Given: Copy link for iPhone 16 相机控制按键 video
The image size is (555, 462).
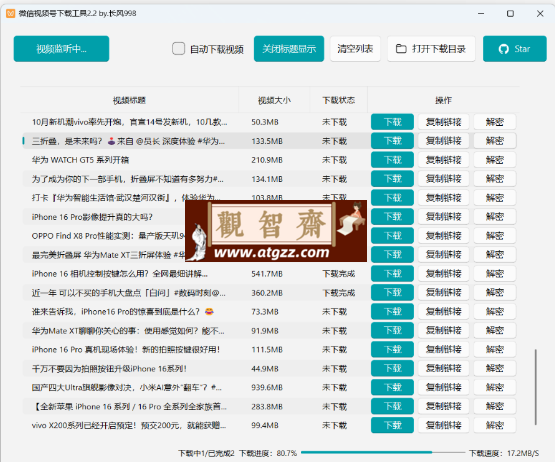Looking at the screenshot, I should tap(444, 274).
